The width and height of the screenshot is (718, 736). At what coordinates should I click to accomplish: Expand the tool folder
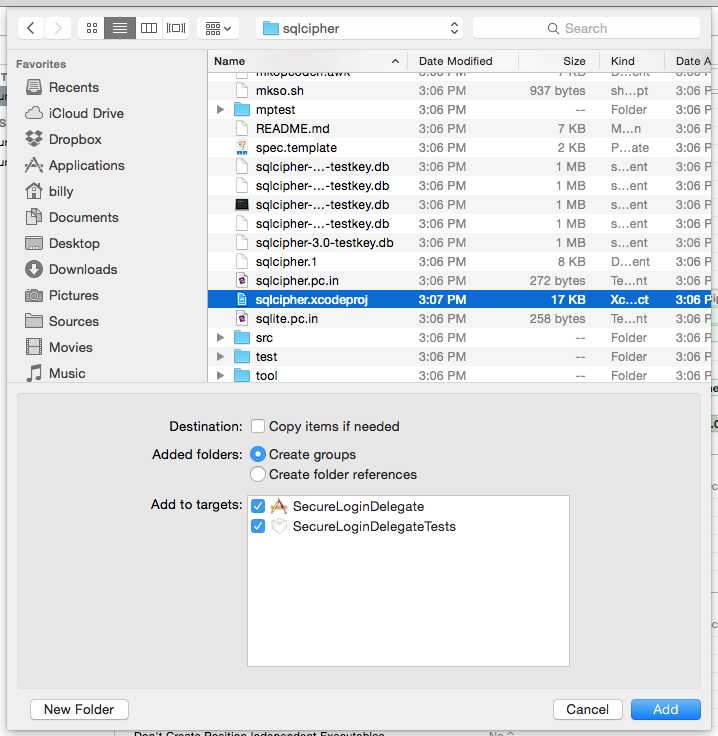click(220, 376)
